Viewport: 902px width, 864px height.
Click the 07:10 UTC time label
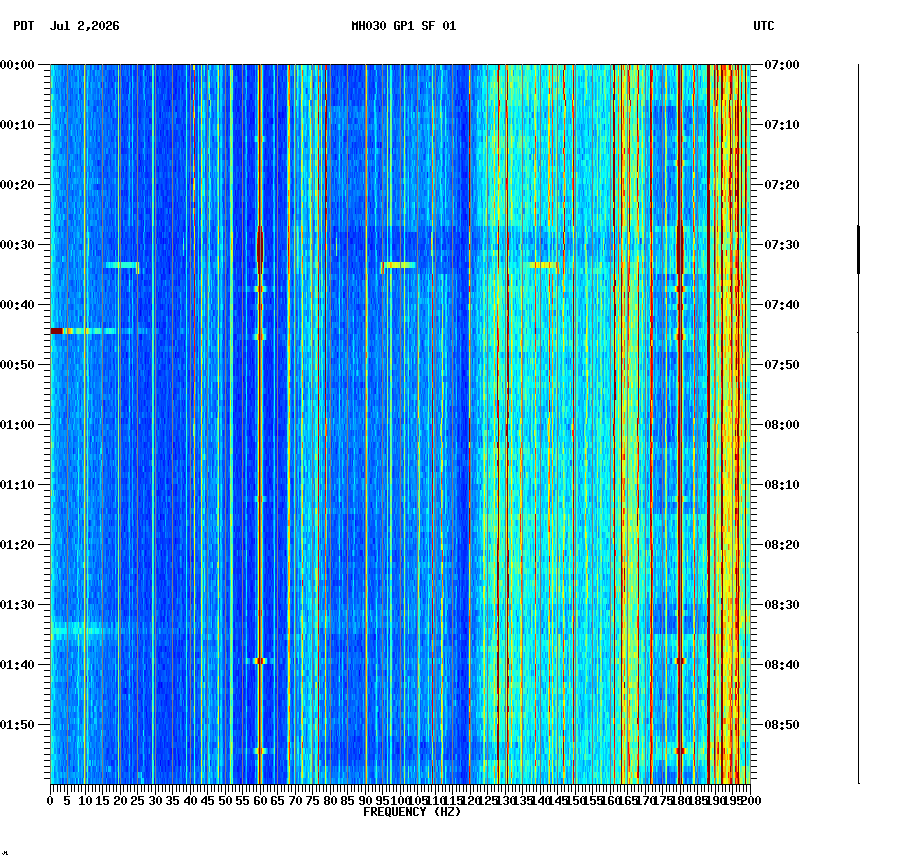tap(782, 125)
